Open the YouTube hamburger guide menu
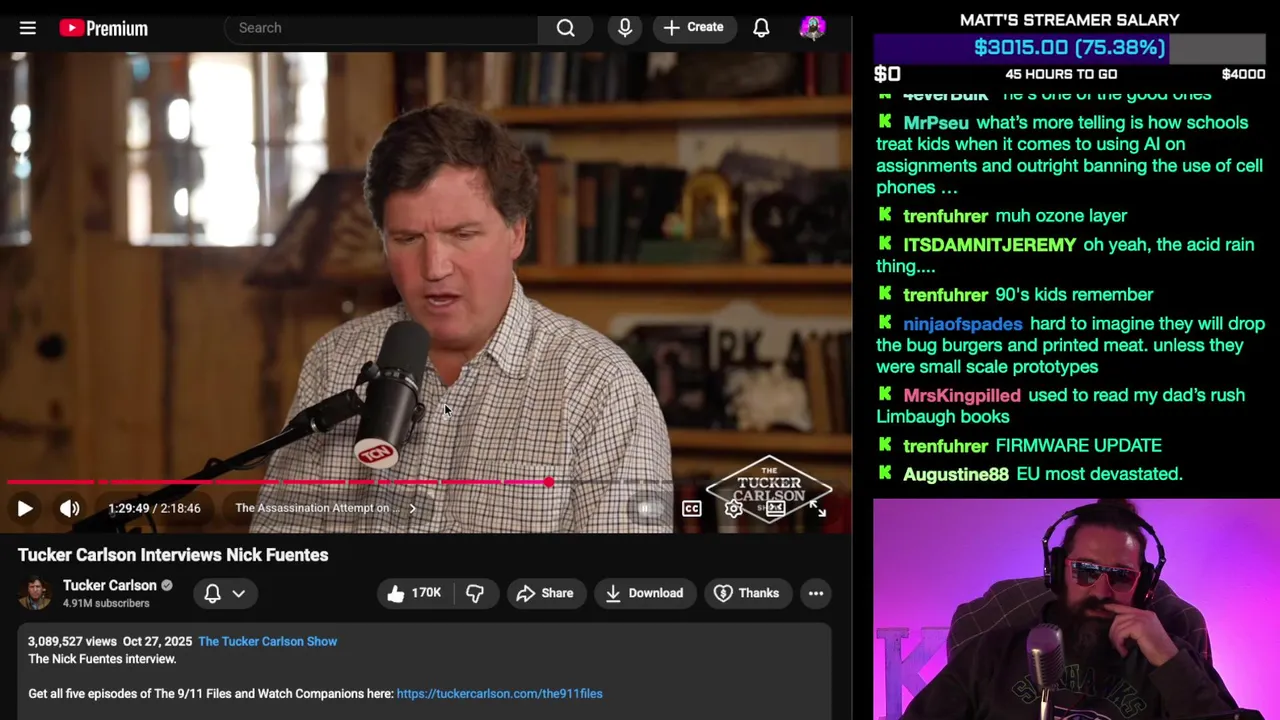 coord(28,28)
